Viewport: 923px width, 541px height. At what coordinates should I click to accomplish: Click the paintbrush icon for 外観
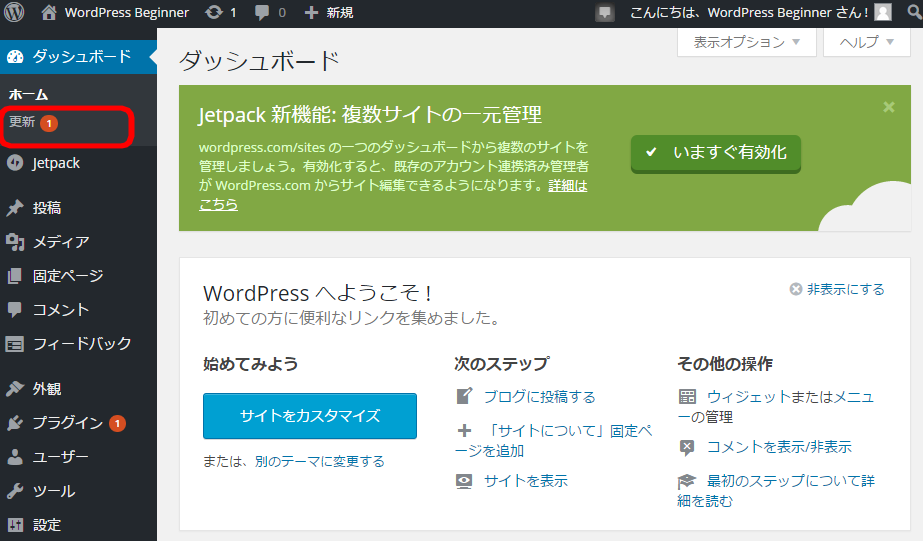pos(15,389)
